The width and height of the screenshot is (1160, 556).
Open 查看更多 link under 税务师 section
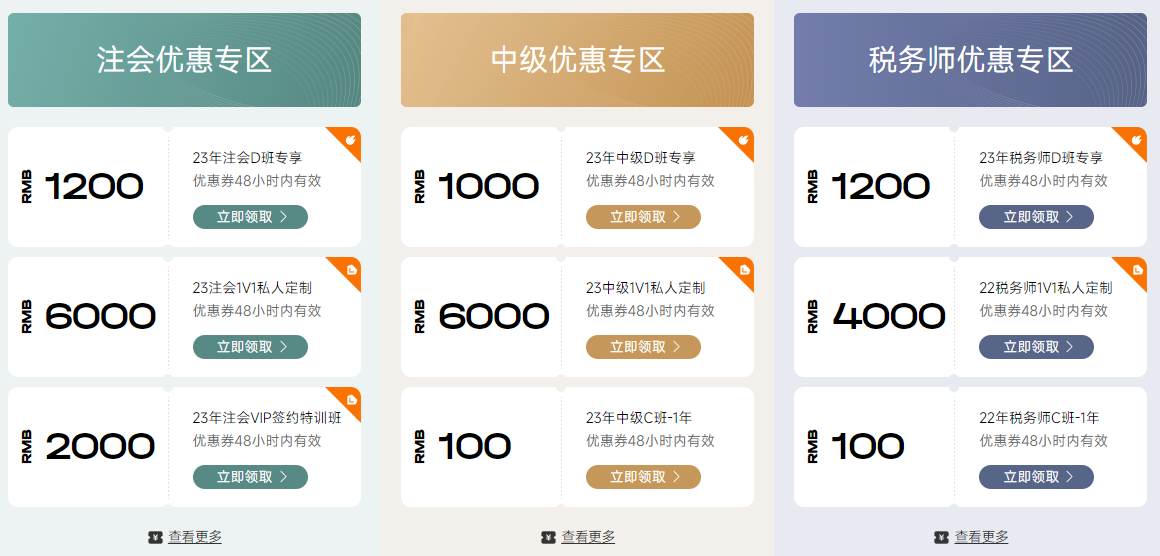[x=981, y=537]
